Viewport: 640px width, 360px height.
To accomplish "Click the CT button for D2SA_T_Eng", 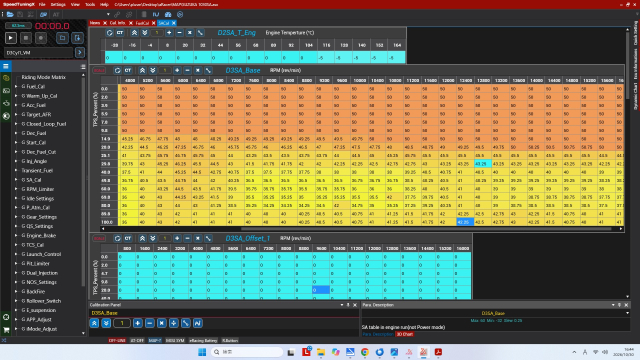I will 120,33.
